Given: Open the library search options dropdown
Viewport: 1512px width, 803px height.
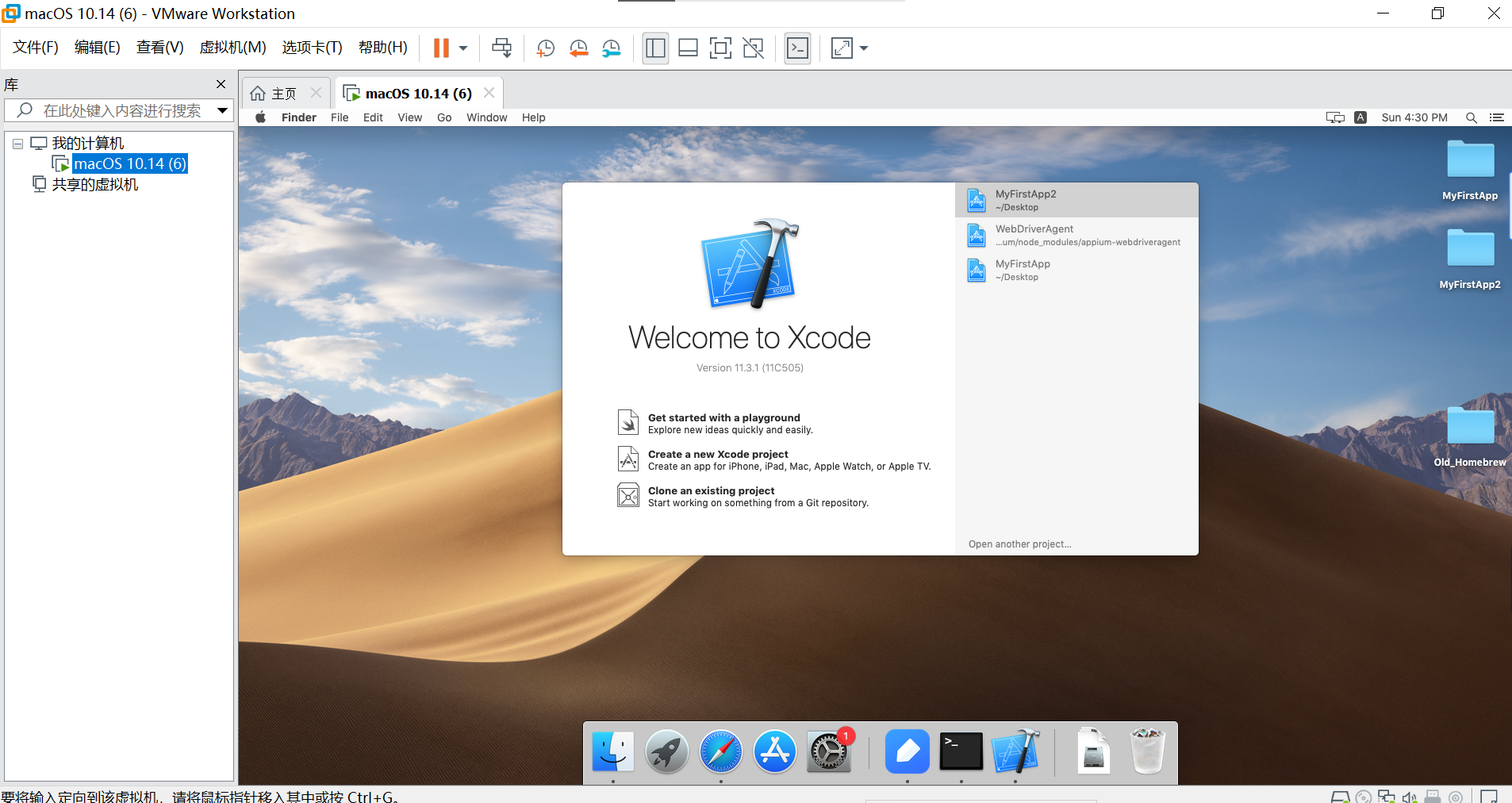Looking at the screenshot, I should coord(223,110).
